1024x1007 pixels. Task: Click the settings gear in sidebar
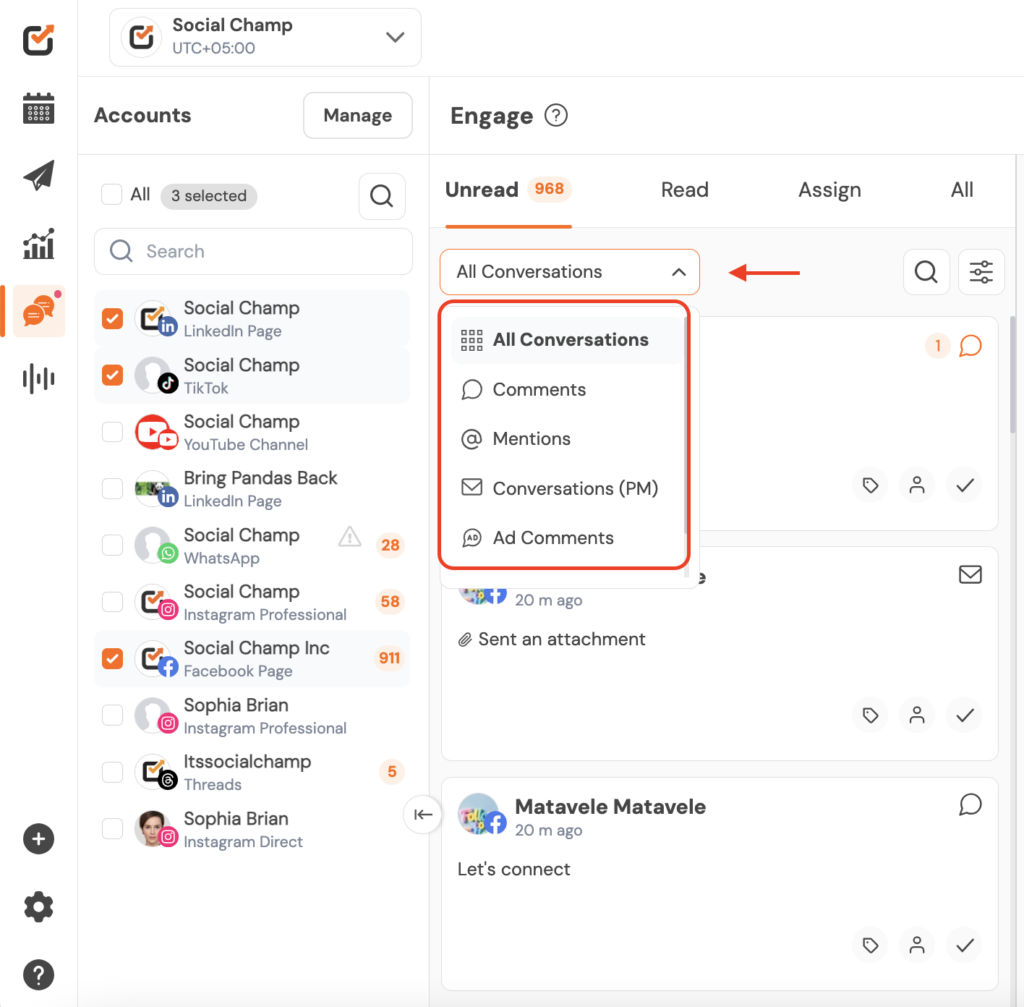38,907
